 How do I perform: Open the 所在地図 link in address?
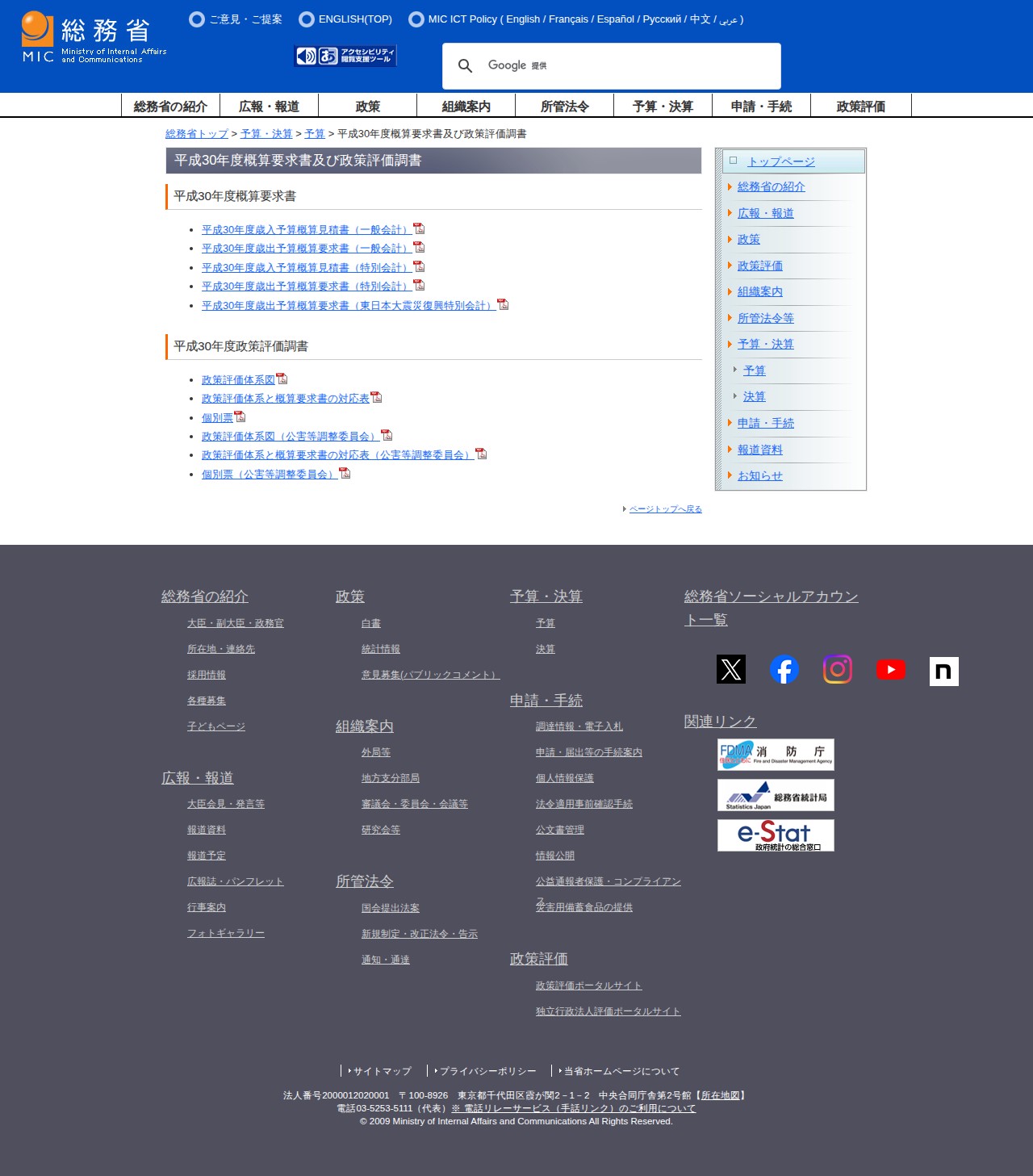click(x=721, y=1095)
